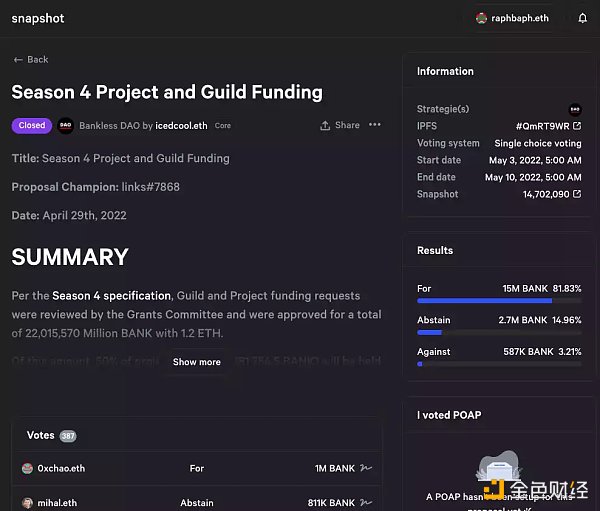Viewport: 600px width, 511px height.
Task: Go back using the Back arrow
Action: click(x=31, y=60)
